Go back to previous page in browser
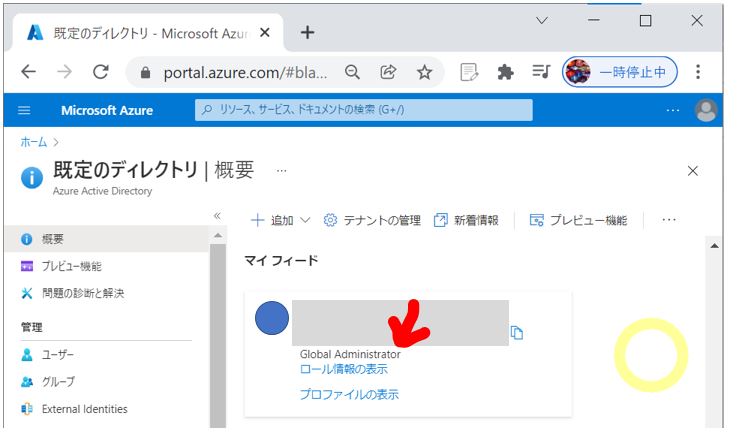This screenshot has width=747, height=438. [x=29, y=72]
